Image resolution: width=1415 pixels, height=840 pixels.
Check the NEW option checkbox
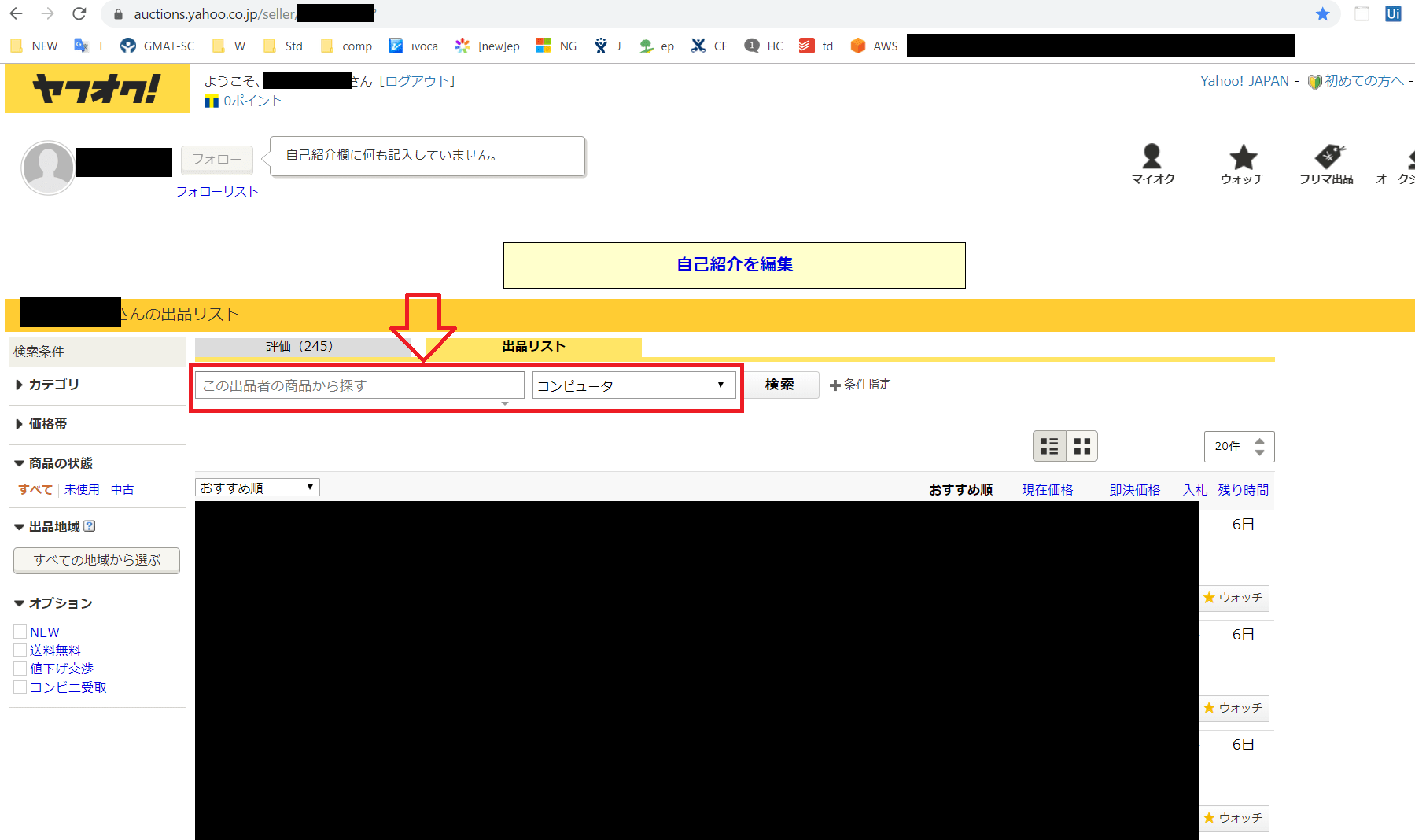click(x=20, y=632)
